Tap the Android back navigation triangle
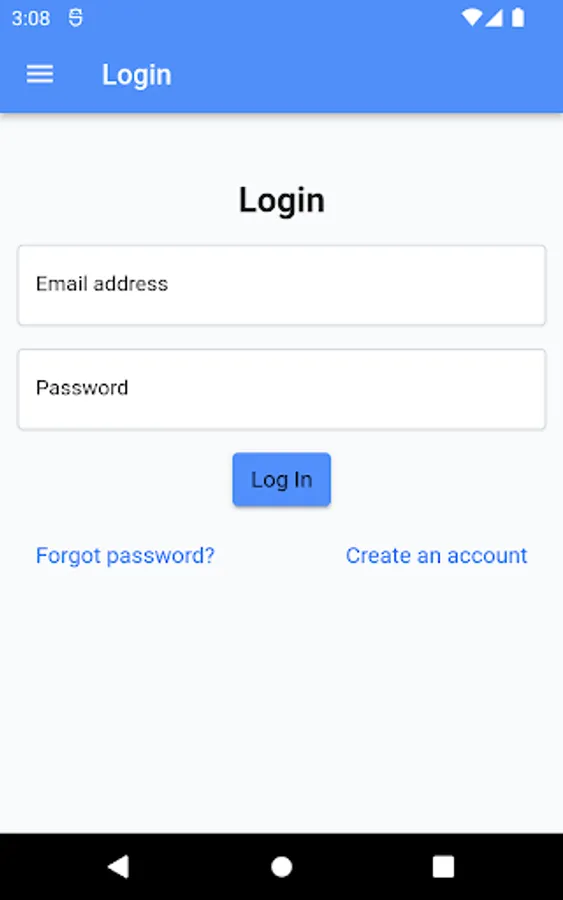Viewport: 563px width, 900px height. click(119, 866)
